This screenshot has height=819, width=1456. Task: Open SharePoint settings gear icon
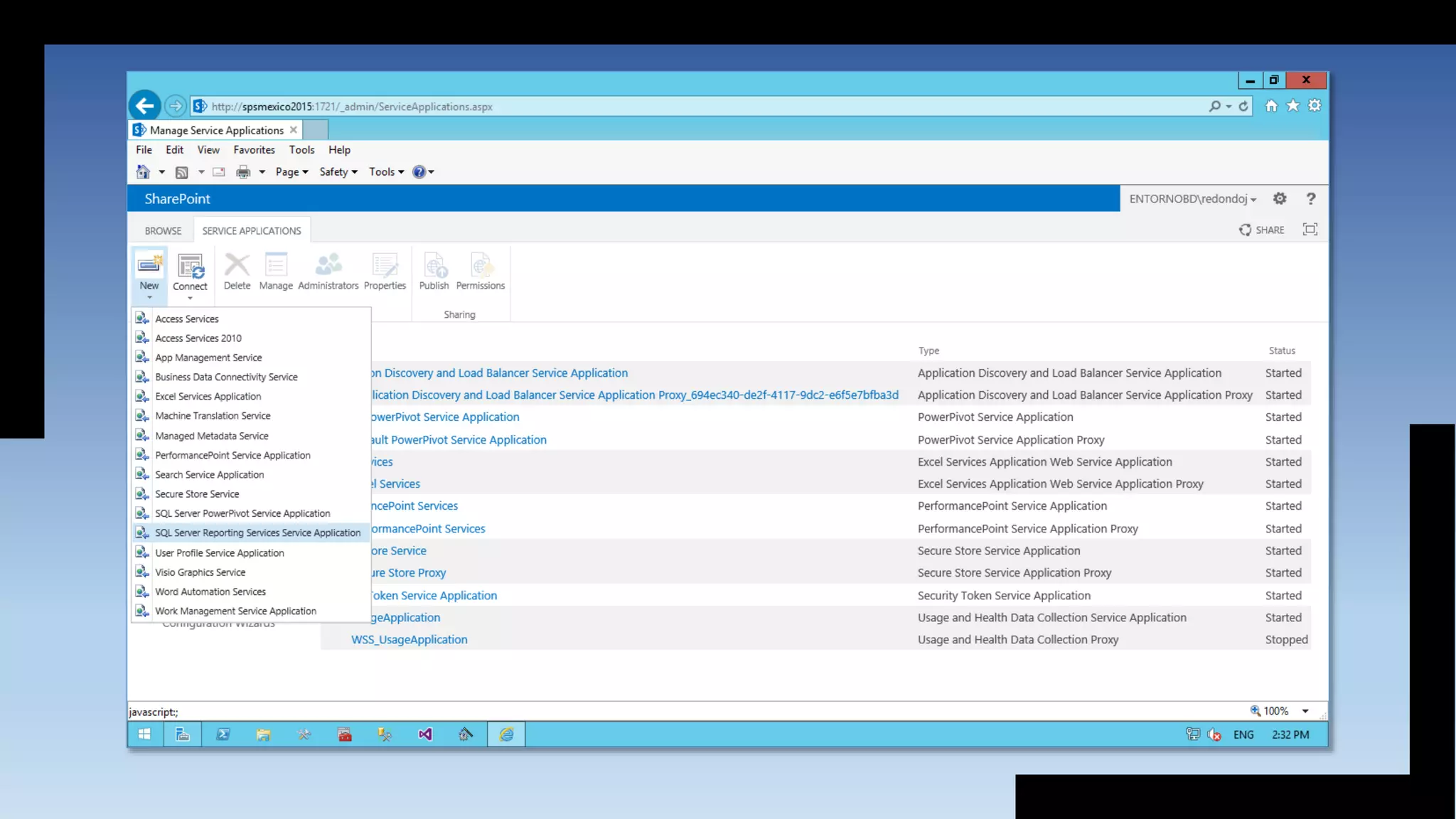[x=1280, y=198]
